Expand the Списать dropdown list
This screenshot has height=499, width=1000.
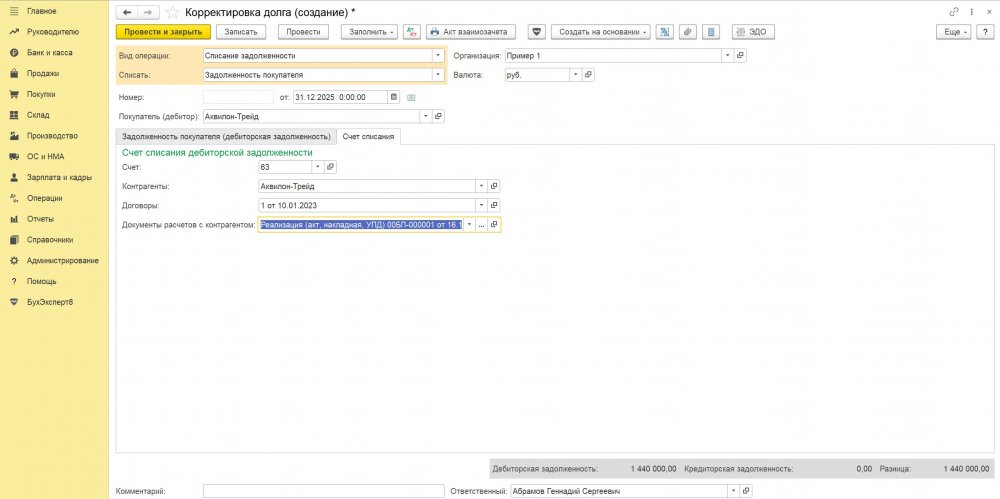(438, 75)
